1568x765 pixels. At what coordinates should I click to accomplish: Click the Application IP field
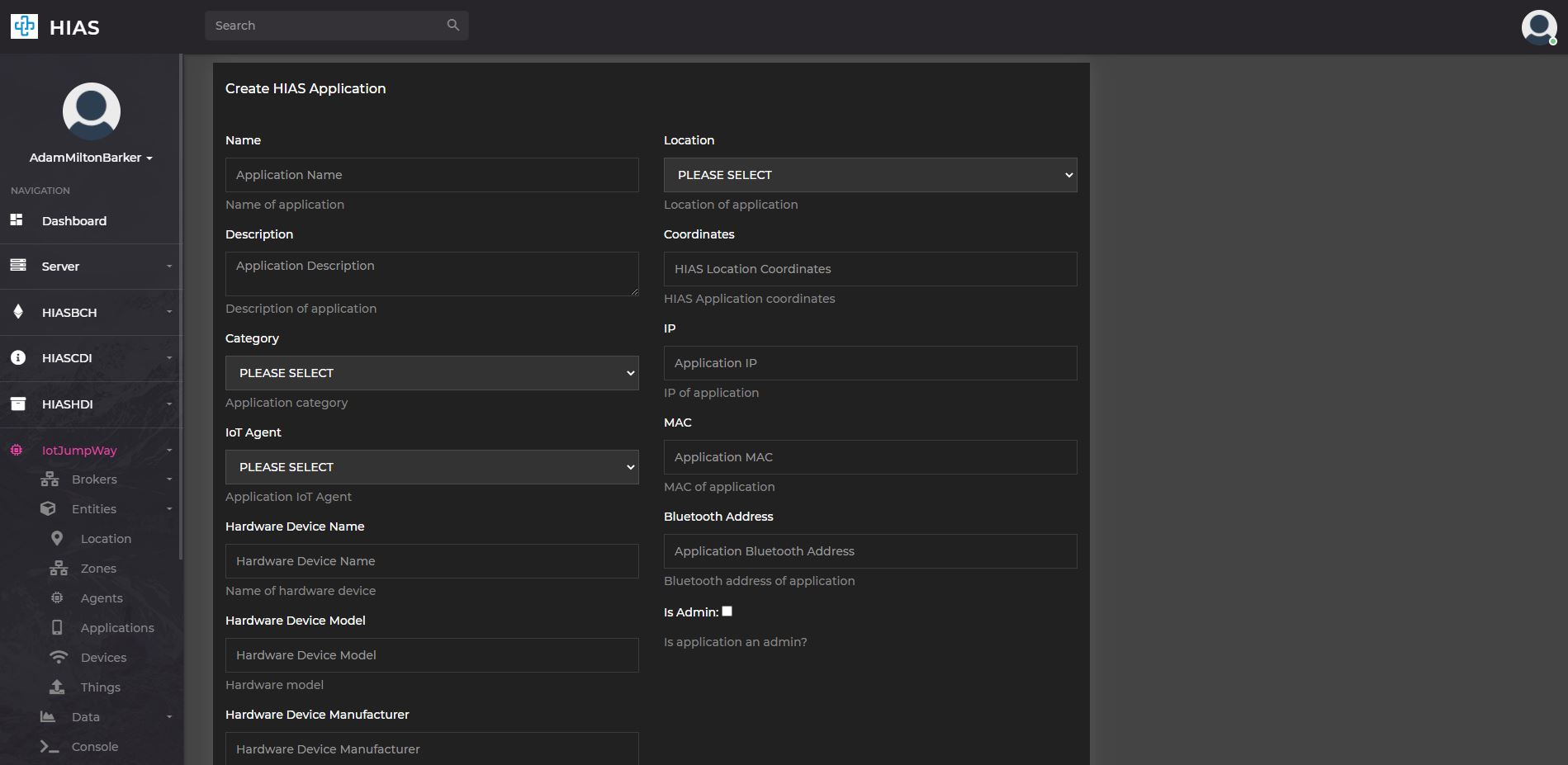(x=870, y=363)
